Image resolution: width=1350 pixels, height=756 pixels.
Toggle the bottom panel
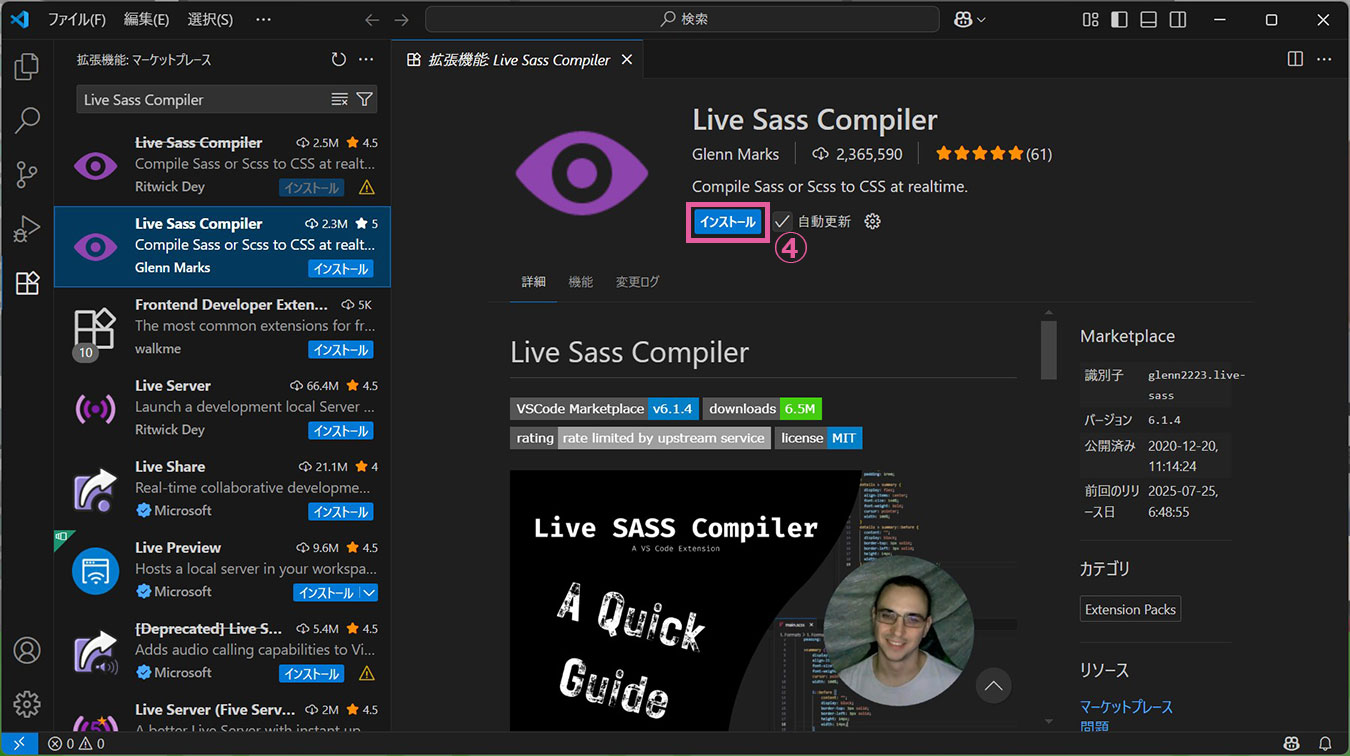[1149, 20]
